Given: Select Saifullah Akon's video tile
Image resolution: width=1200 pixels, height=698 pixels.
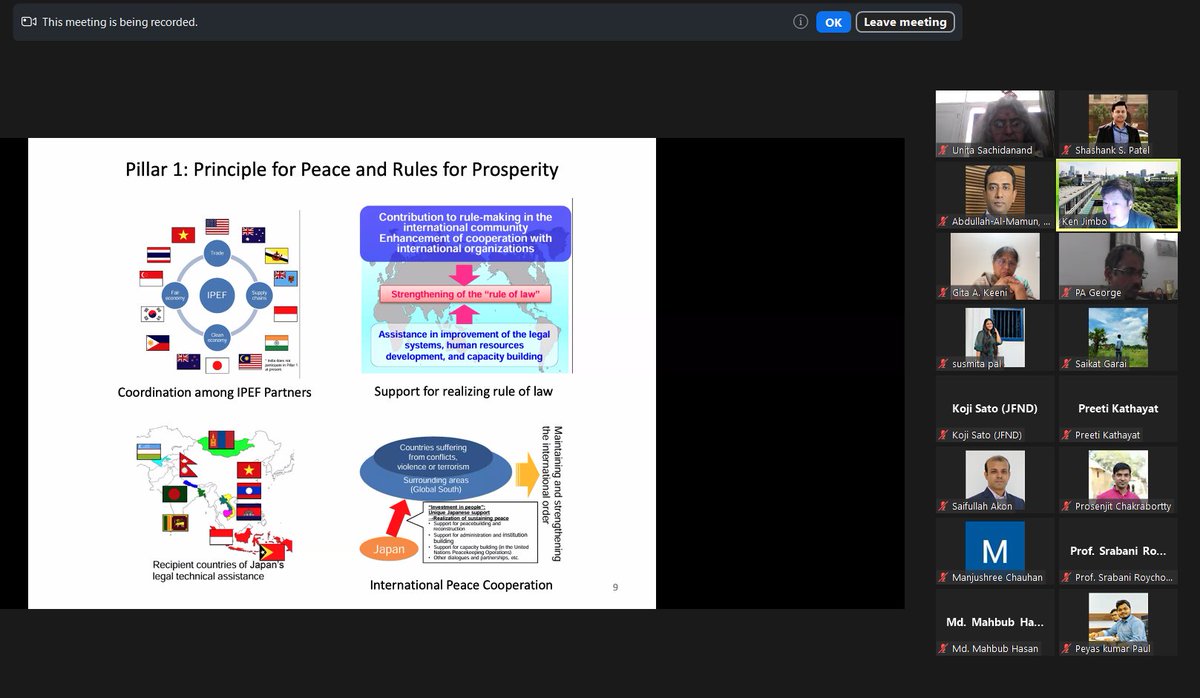Looking at the screenshot, I should 995,480.
